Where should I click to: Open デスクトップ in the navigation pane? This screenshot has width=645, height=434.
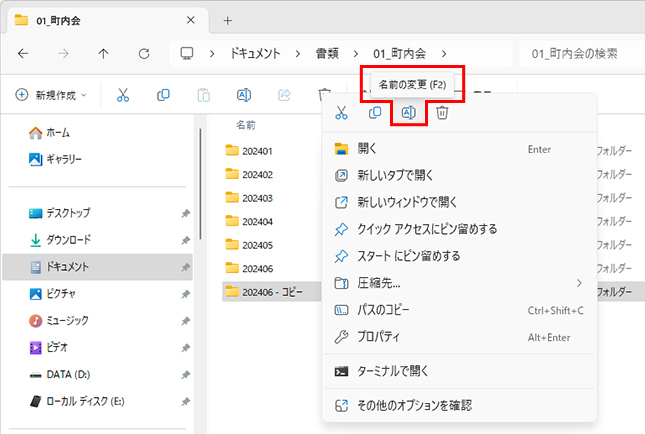[97, 213]
